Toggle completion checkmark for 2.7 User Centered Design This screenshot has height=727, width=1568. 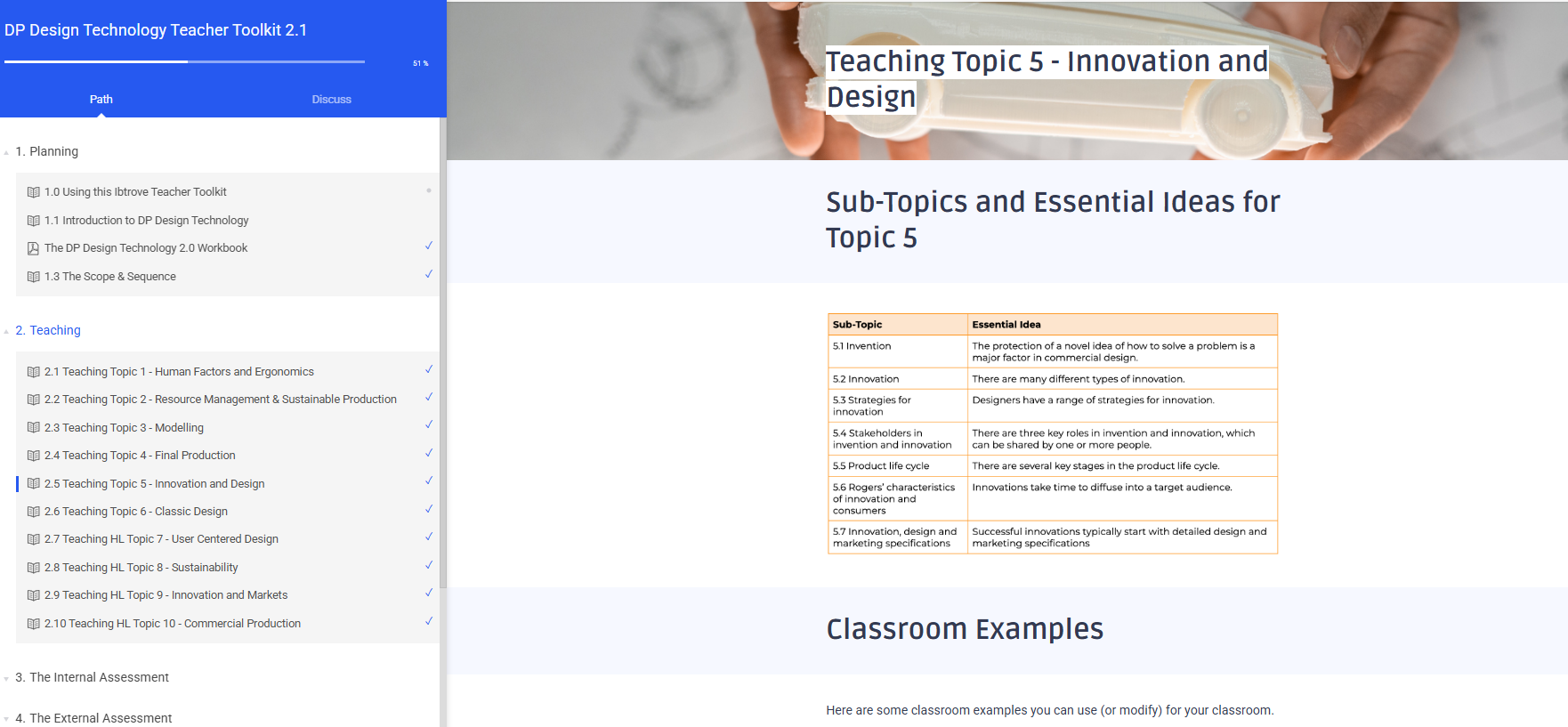(x=429, y=537)
